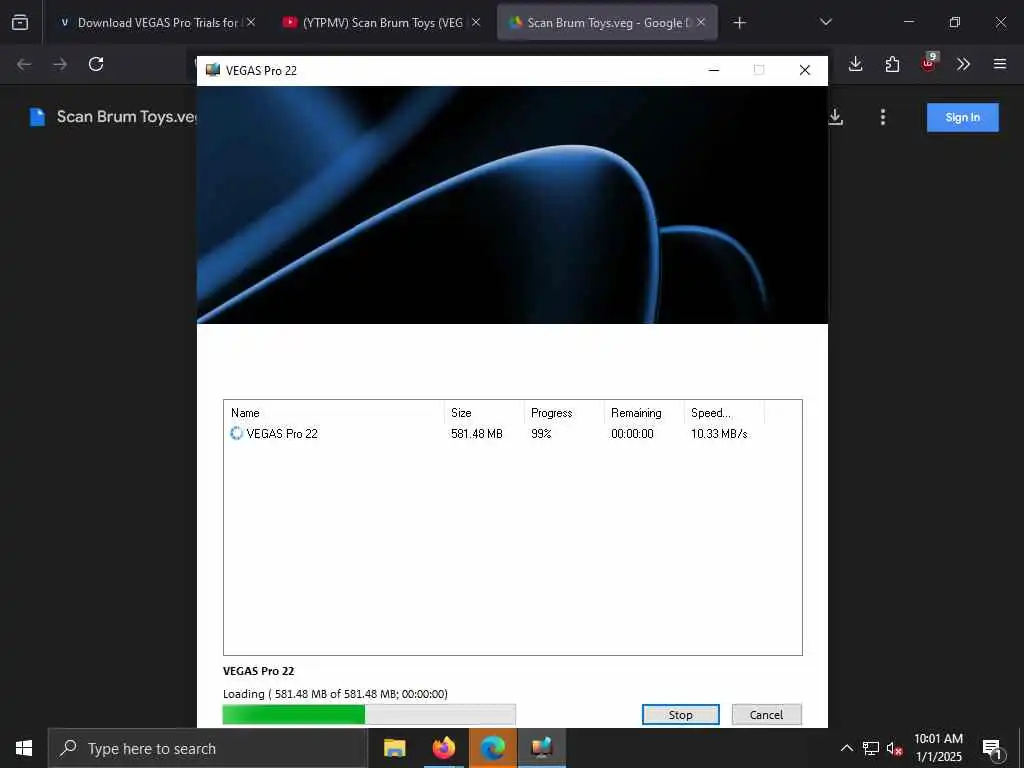Screen dimensions: 1024x768
Task: Restore down the Firefox browser window
Action: [x=955, y=22]
